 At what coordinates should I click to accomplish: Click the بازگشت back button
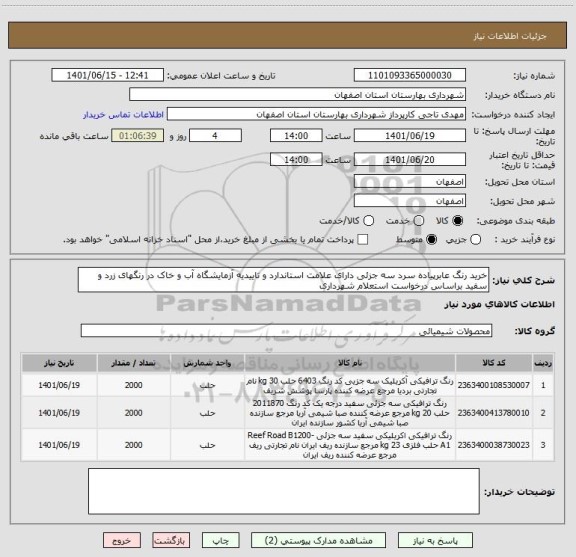171,540
